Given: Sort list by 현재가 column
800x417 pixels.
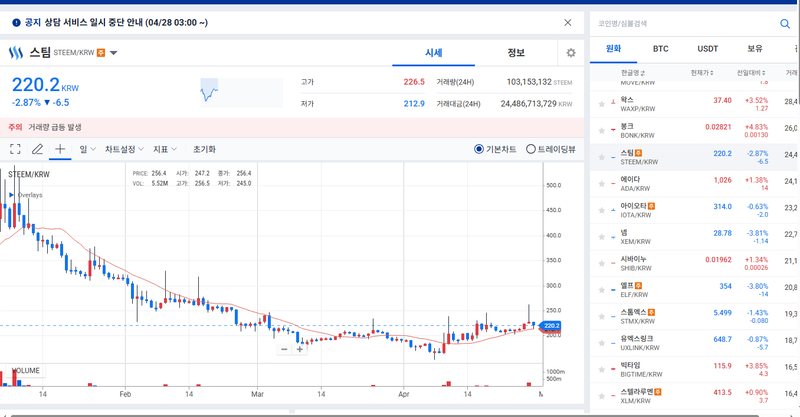Looking at the screenshot, I should pos(702,73).
